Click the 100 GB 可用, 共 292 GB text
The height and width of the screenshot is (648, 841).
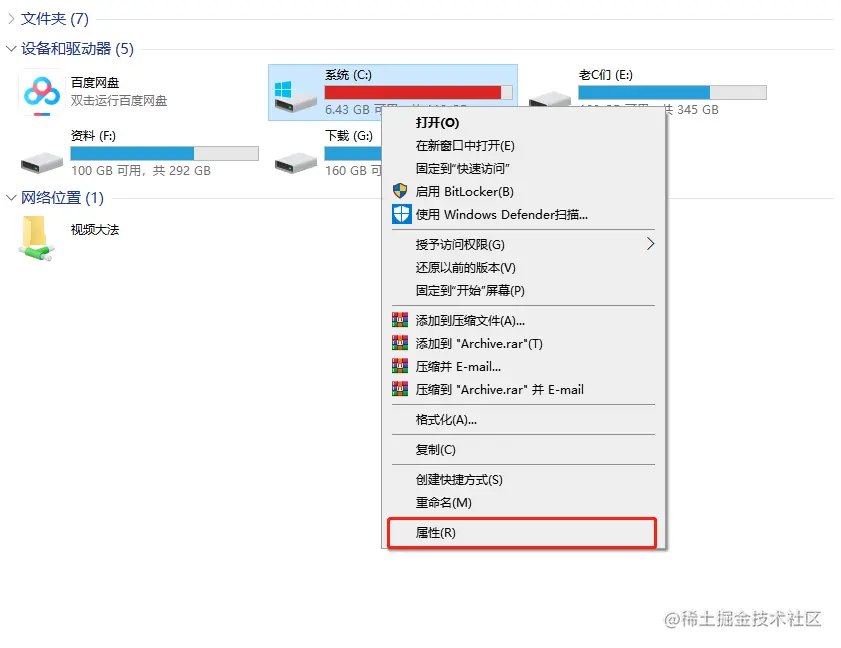141,171
